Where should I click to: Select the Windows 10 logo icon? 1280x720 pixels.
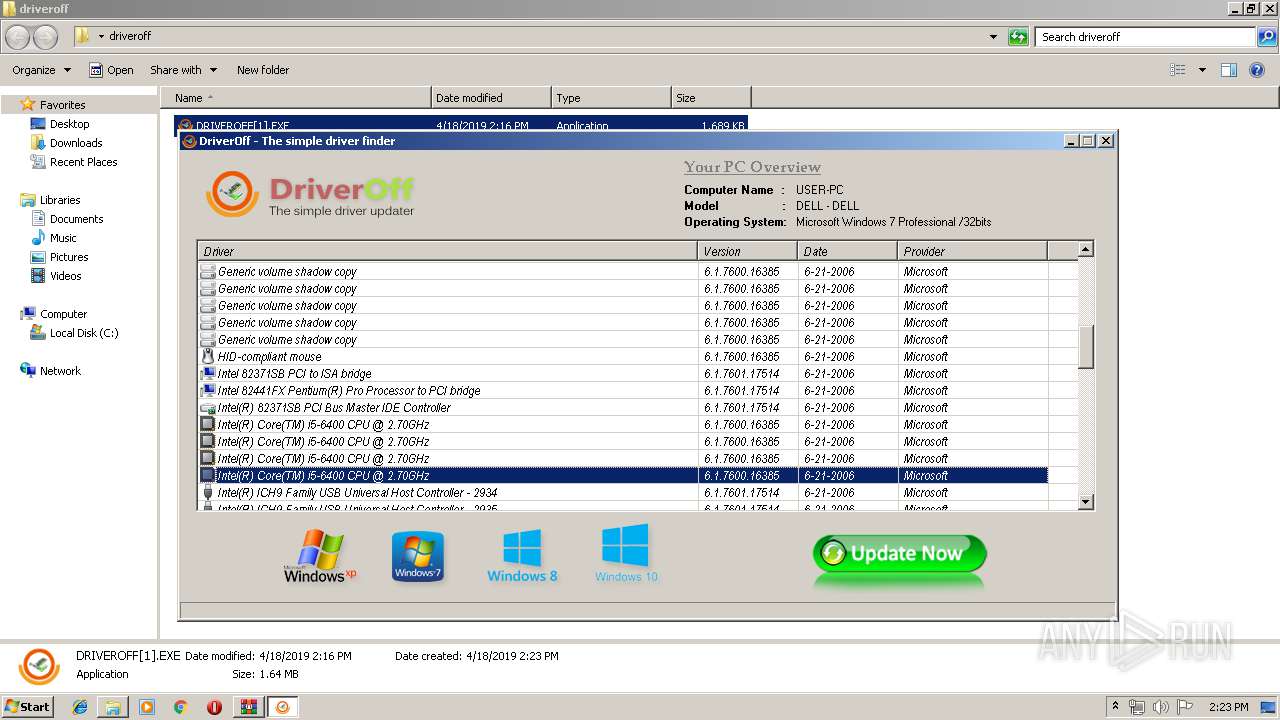(626, 553)
